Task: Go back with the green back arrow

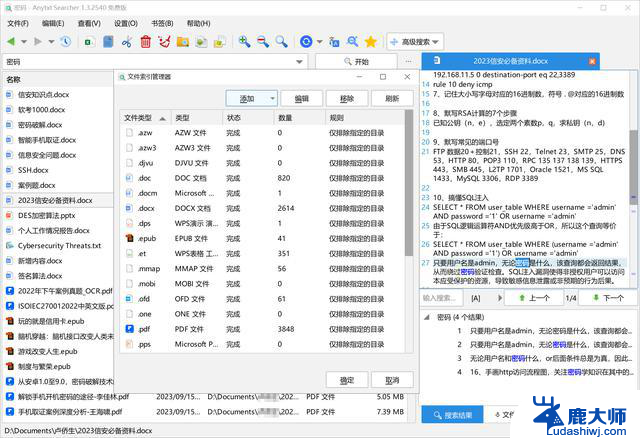Action: (x=11, y=41)
